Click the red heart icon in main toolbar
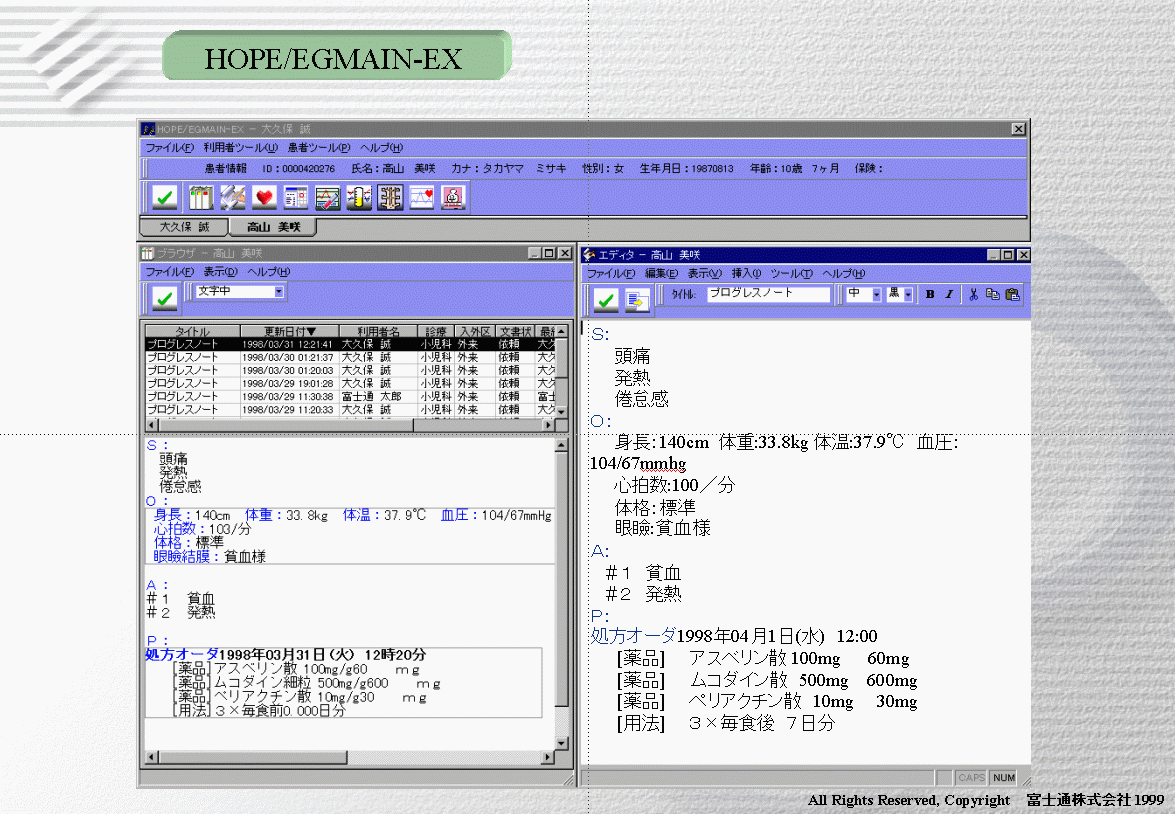Image resolution: width=1175 pixels, height=814 pixels. point(264,197)
